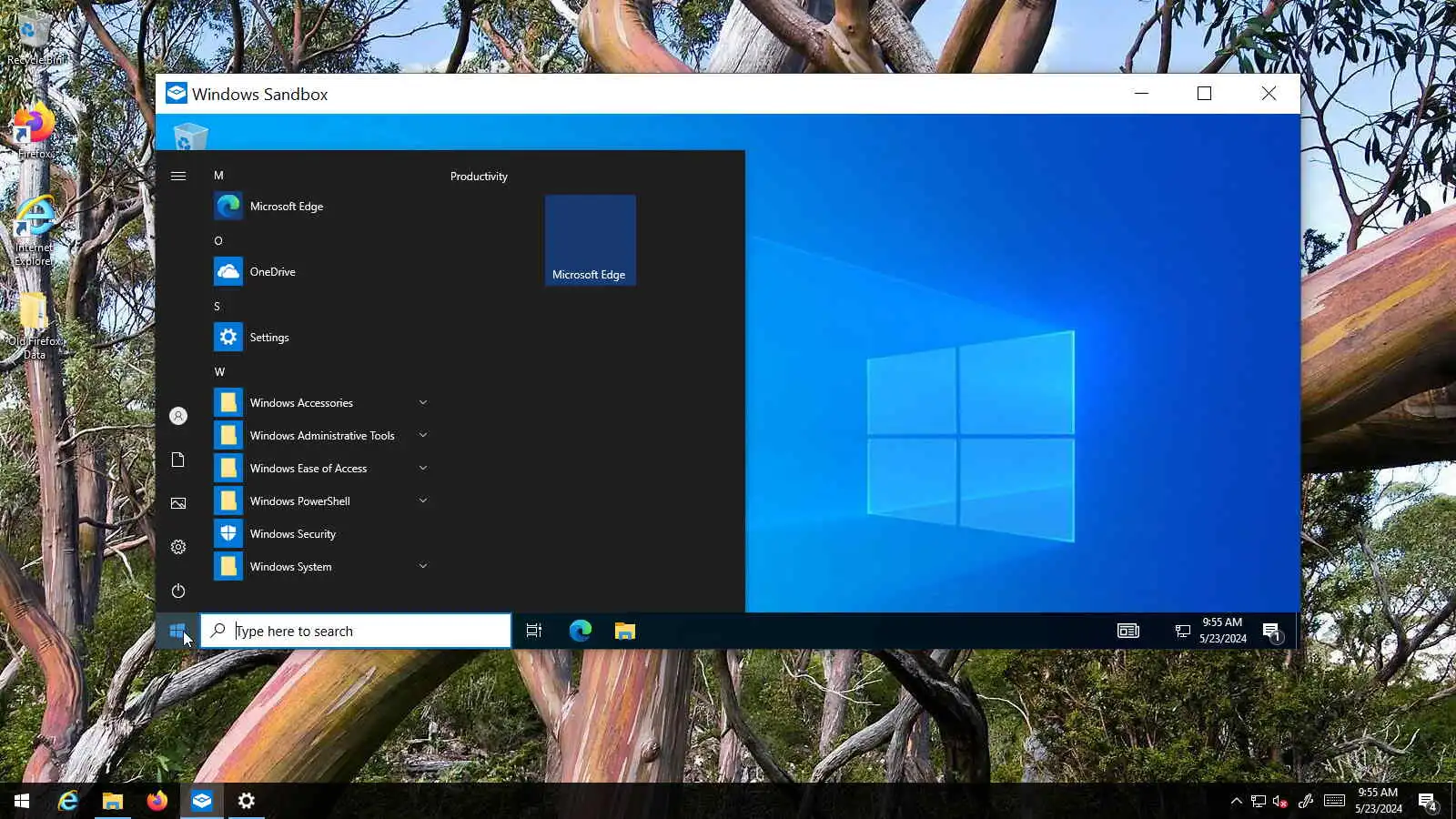
Task: Select the host Recycle Bin desktop icon
Action: click(x=35, y=38)
